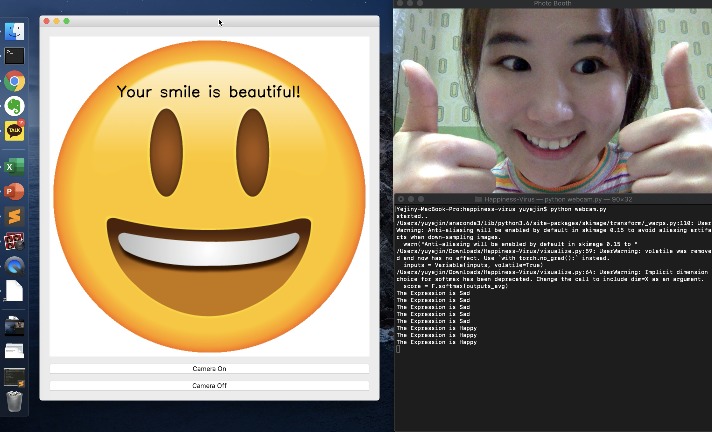Screen dimensions: 712x432
Task: Open the minimized light window thumbnail in the dock
Action: (x=15, y=351)
